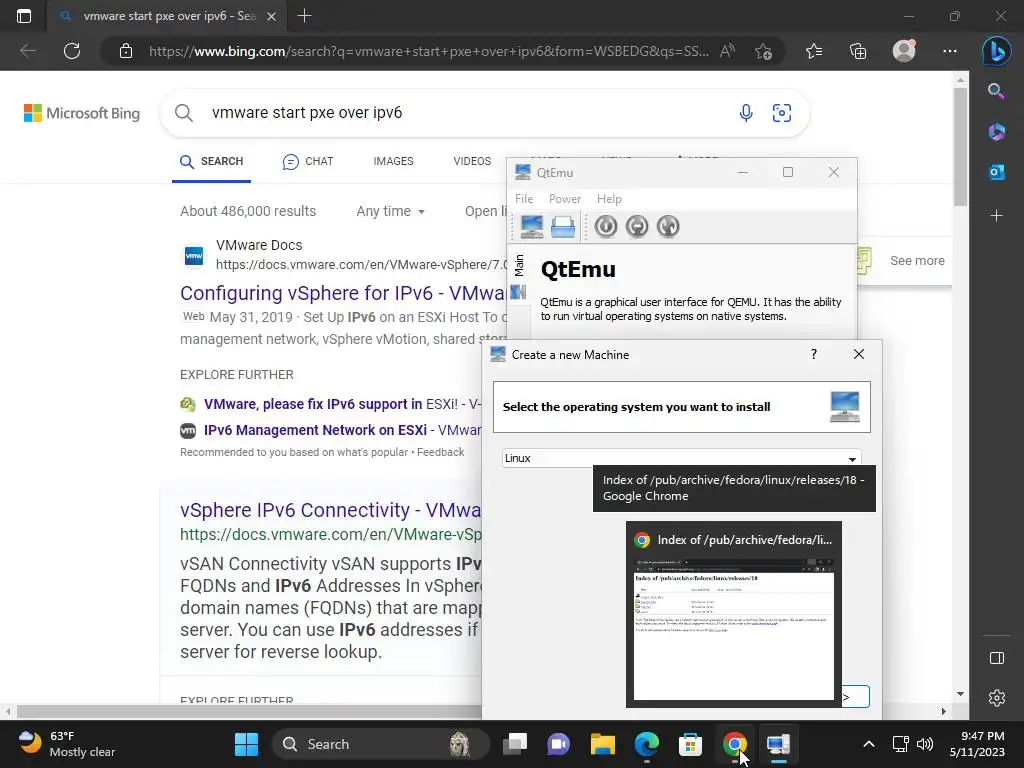Open Task View from the taskbar

(x=515, y=744)
